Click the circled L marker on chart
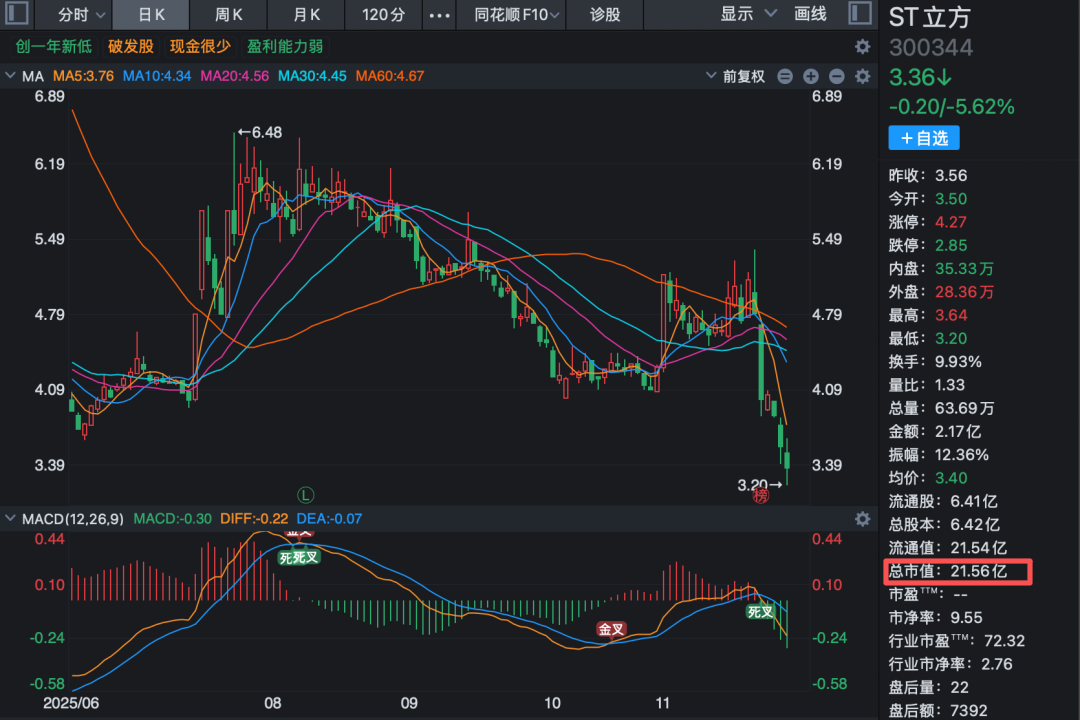This screenshot has height=720, width=1080. pos(306,494)
